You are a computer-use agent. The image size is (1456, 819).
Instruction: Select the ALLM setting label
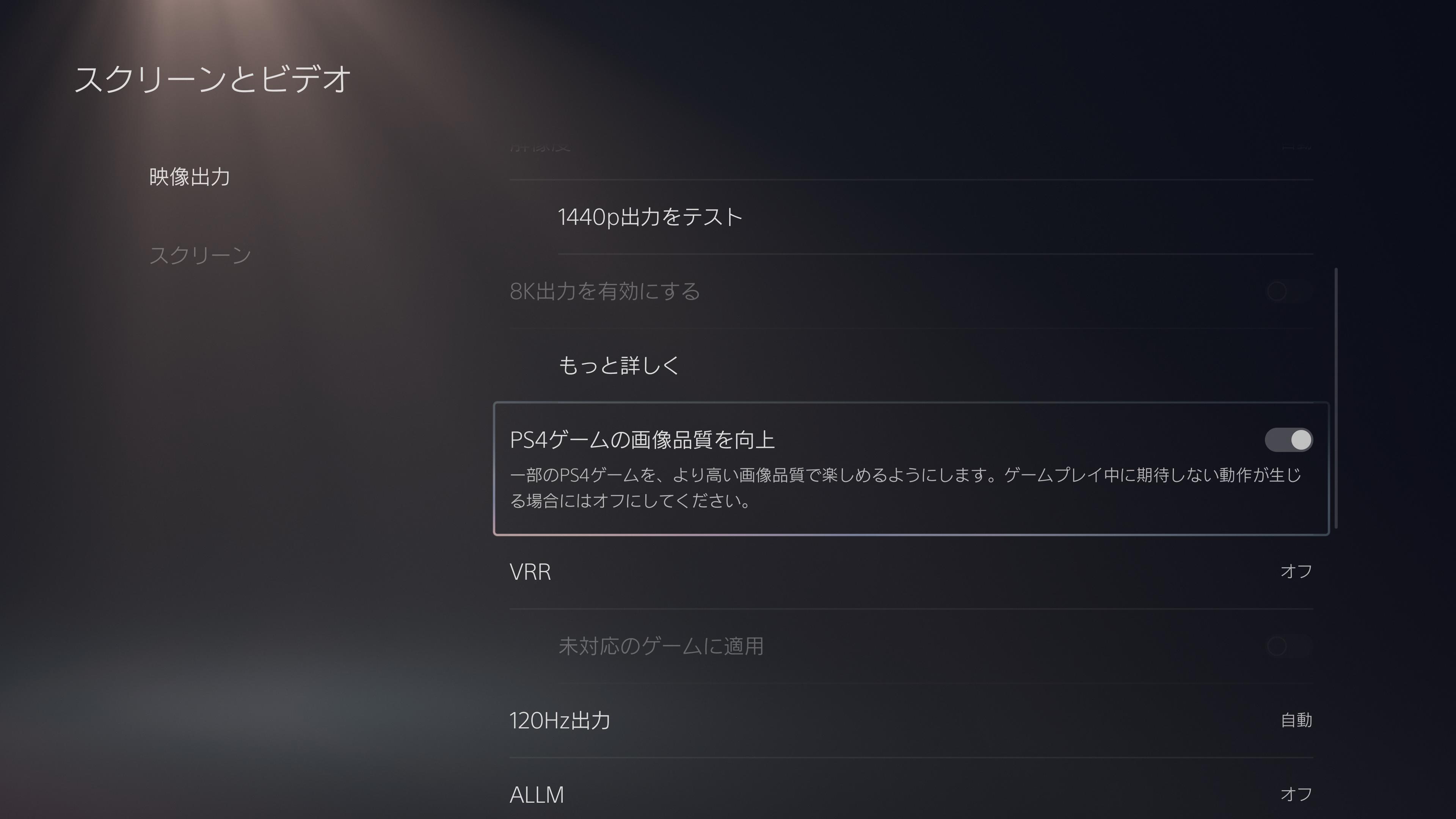click(537, 794)
